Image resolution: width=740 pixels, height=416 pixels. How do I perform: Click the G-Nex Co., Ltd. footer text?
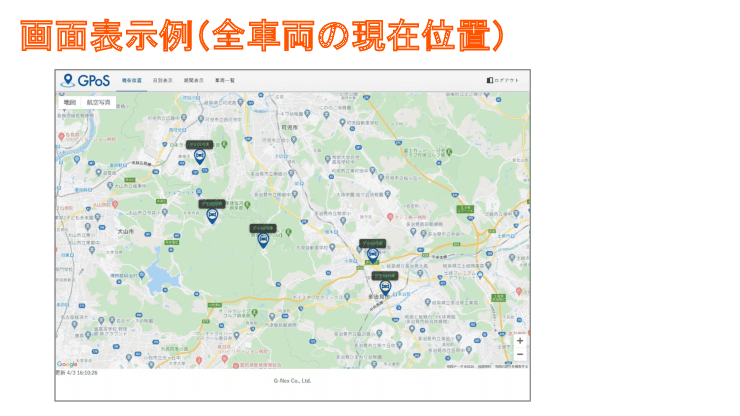tap(292, 381)
